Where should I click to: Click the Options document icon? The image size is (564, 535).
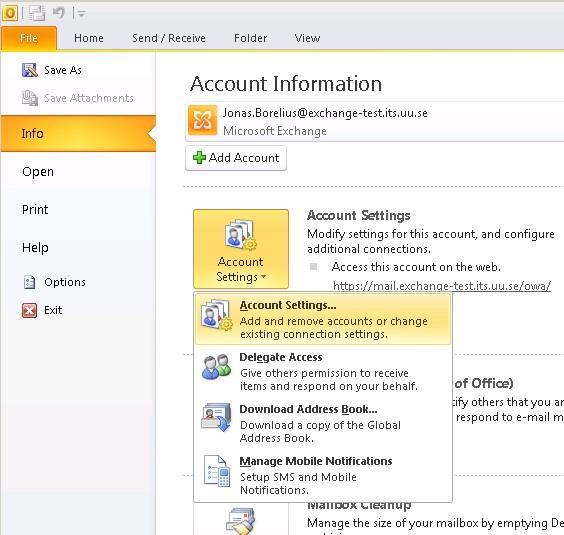[x=29, y=282]
